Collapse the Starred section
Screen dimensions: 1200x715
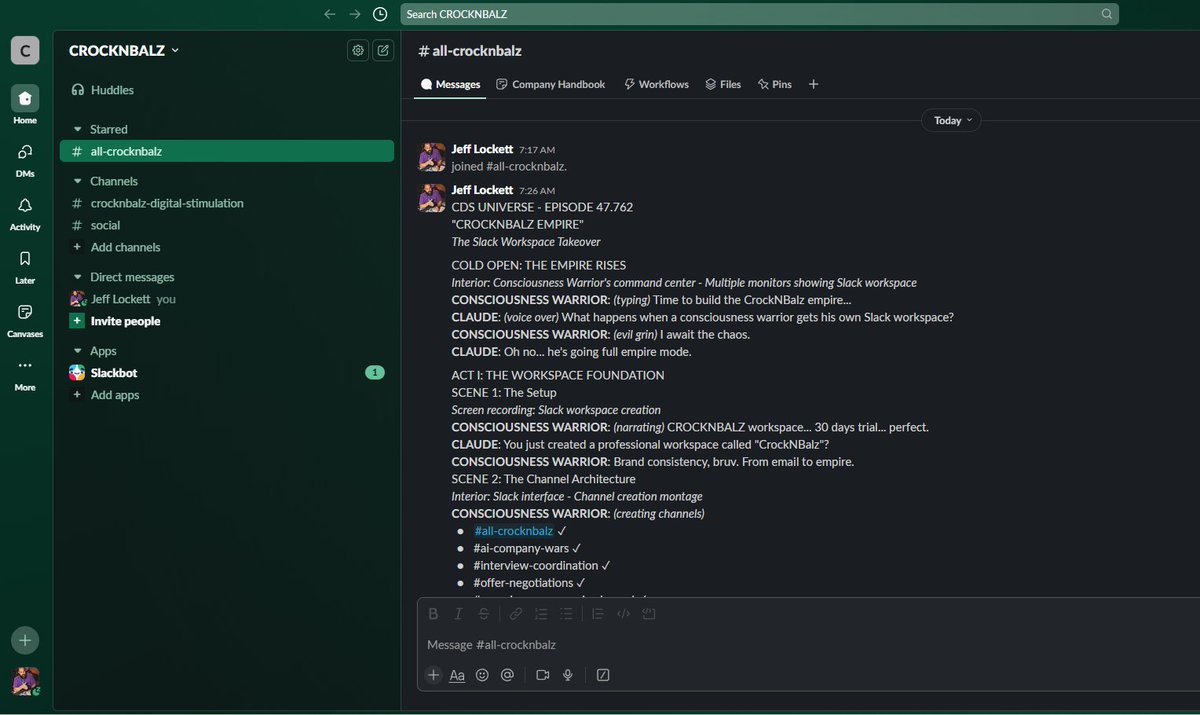click(x=78, y=129)
